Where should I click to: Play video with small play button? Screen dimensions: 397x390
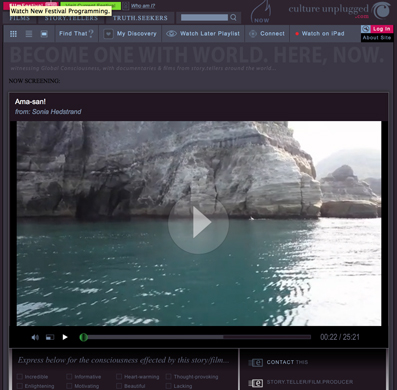point(65,337)
